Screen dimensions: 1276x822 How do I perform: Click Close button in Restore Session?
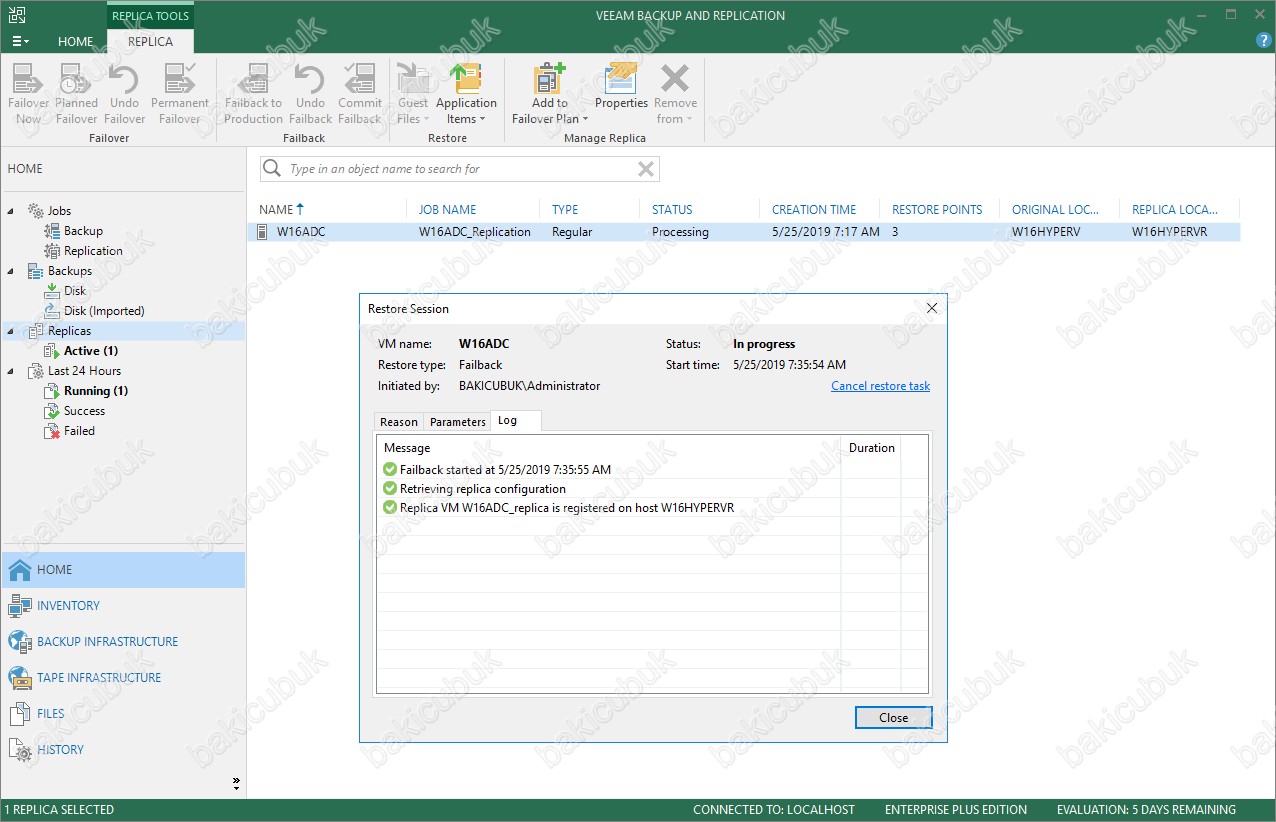(x=893, y=718)
